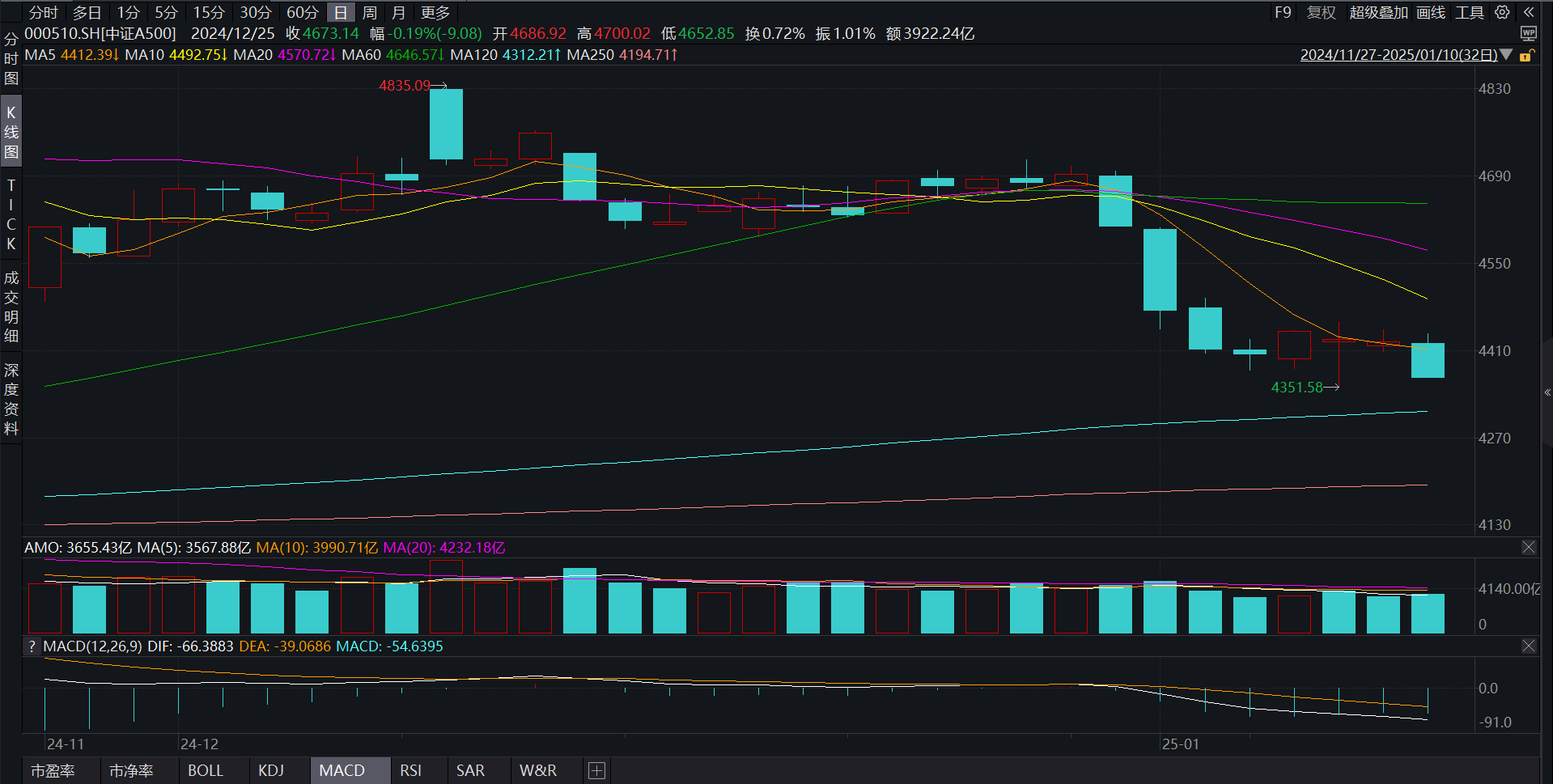Switch to 多日 timeframe tab
This screenshot has width=1553, height=784.
click(87, 12)
